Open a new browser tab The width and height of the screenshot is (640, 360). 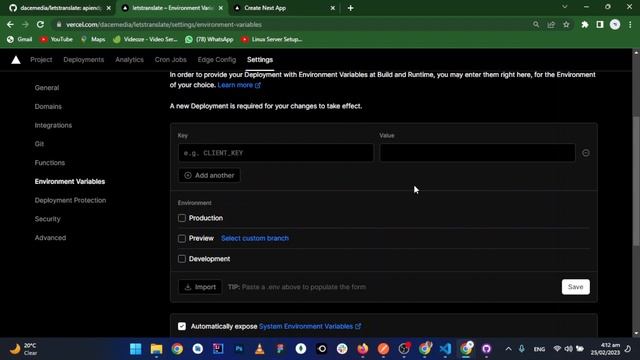click(350, 8)
